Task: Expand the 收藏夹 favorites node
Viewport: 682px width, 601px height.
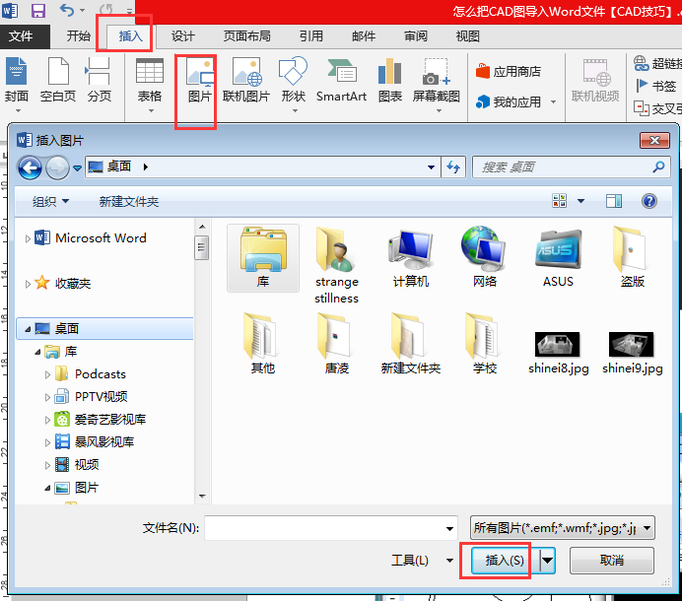Action: point(27,284)
